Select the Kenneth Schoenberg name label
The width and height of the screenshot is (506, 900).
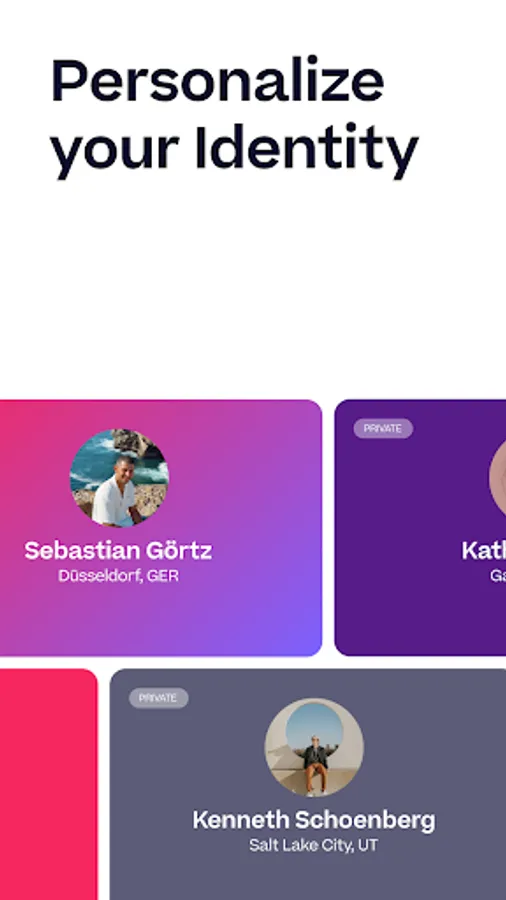(x=314, y=820)
